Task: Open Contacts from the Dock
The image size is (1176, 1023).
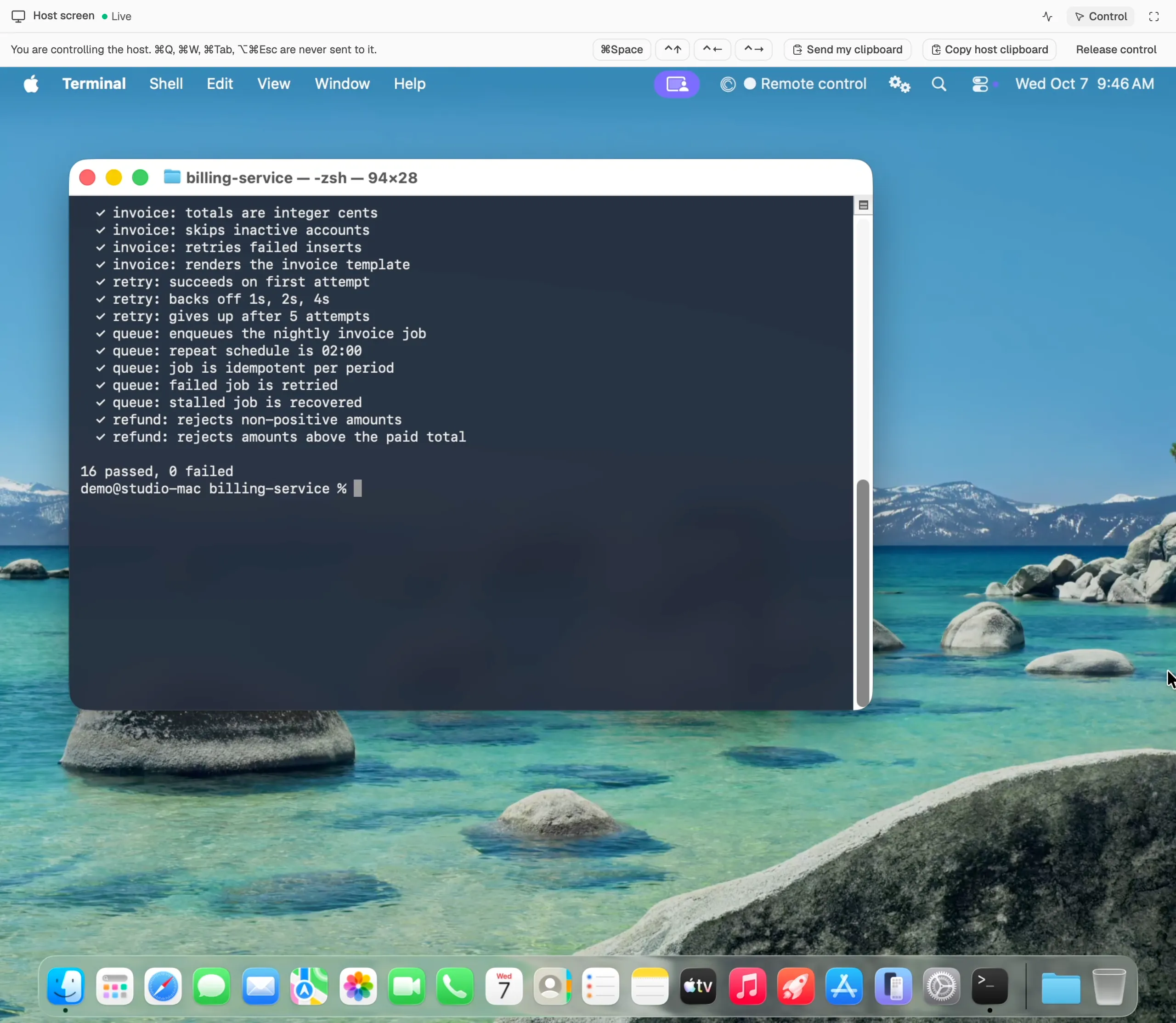Action: pos(552,986)
